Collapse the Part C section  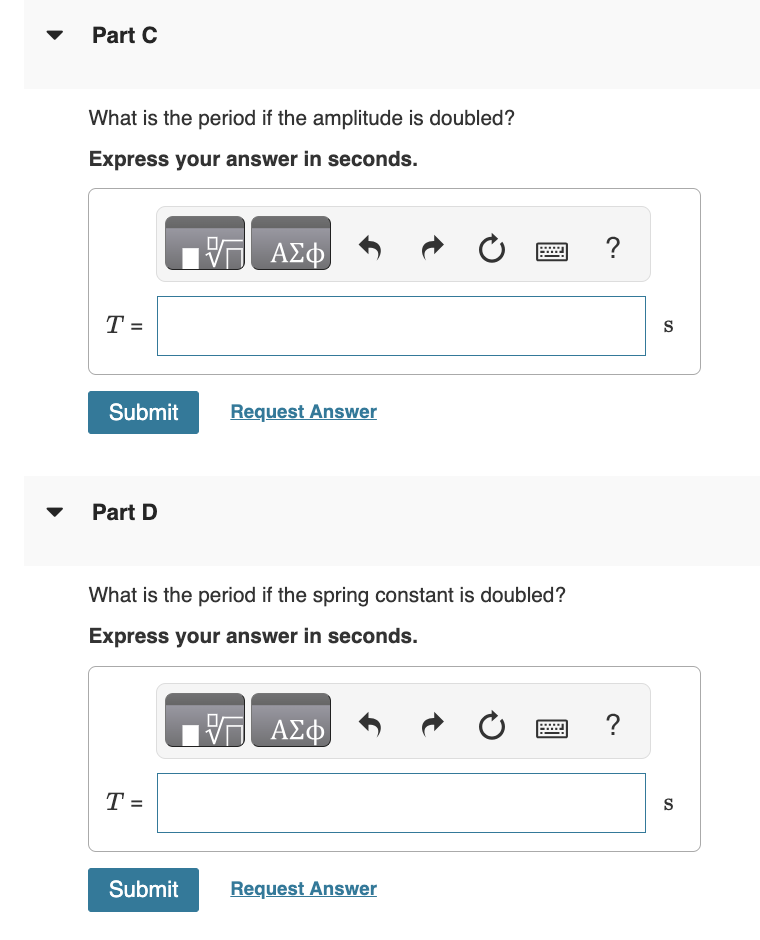pyautogui.click(x=55, y=35)
